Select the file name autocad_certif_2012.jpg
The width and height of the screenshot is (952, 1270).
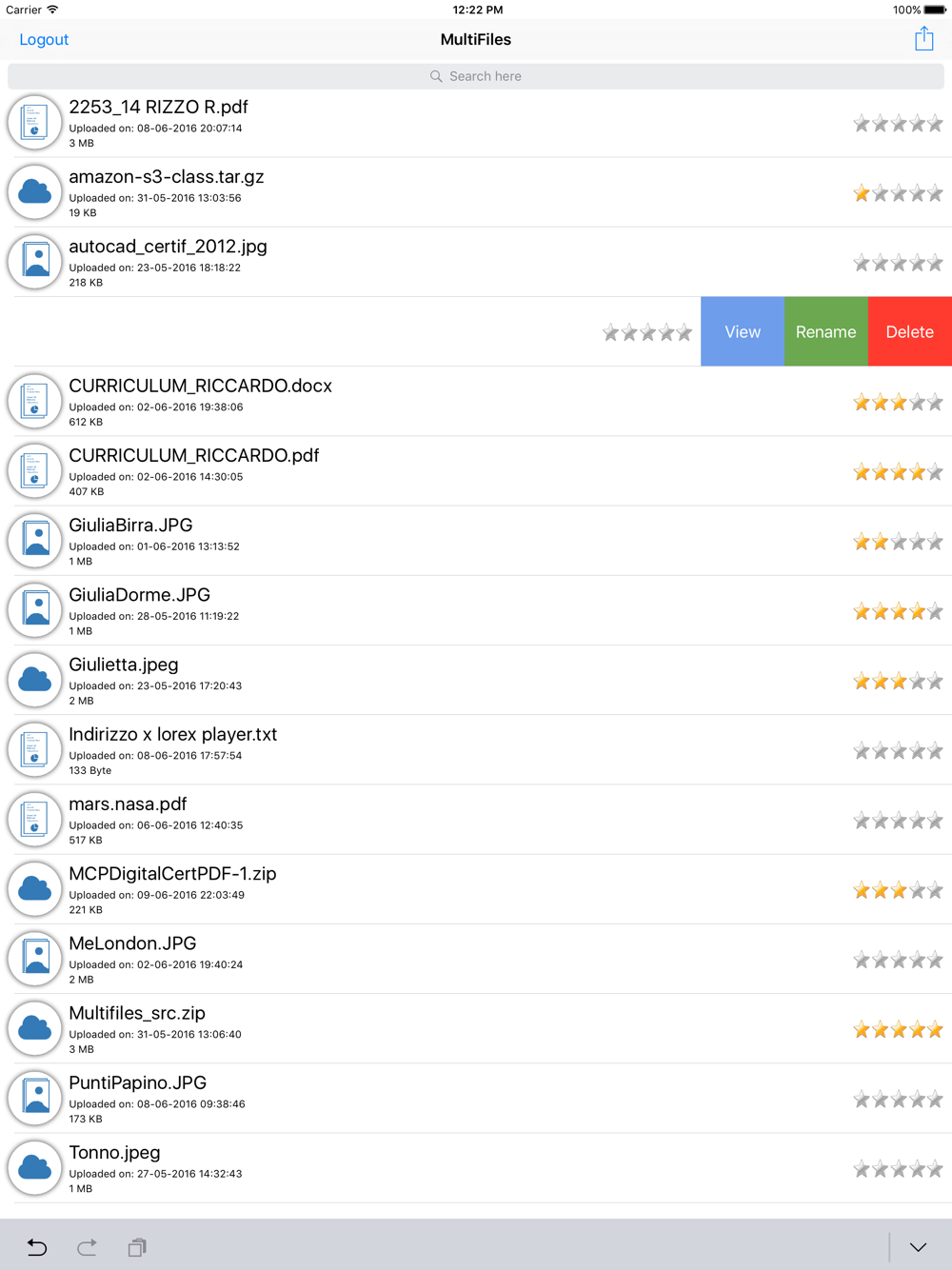coord(168,247)
